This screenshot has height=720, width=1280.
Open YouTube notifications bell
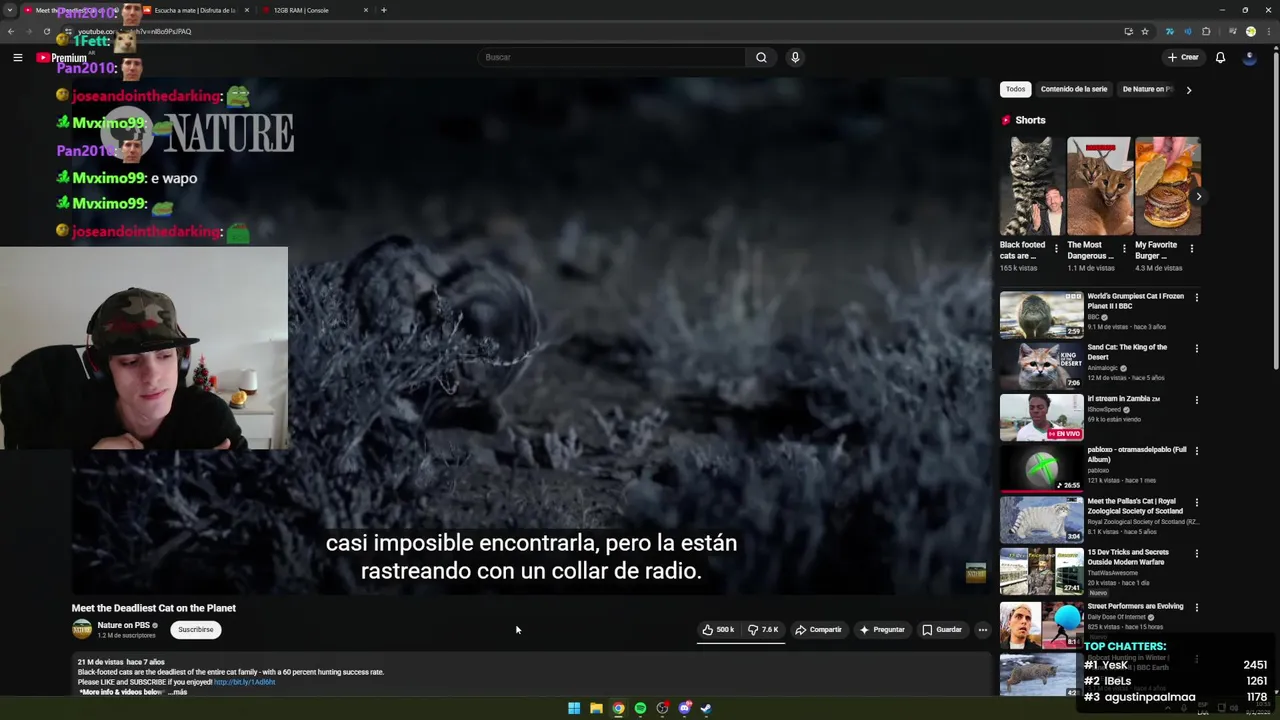[1220, 57]
